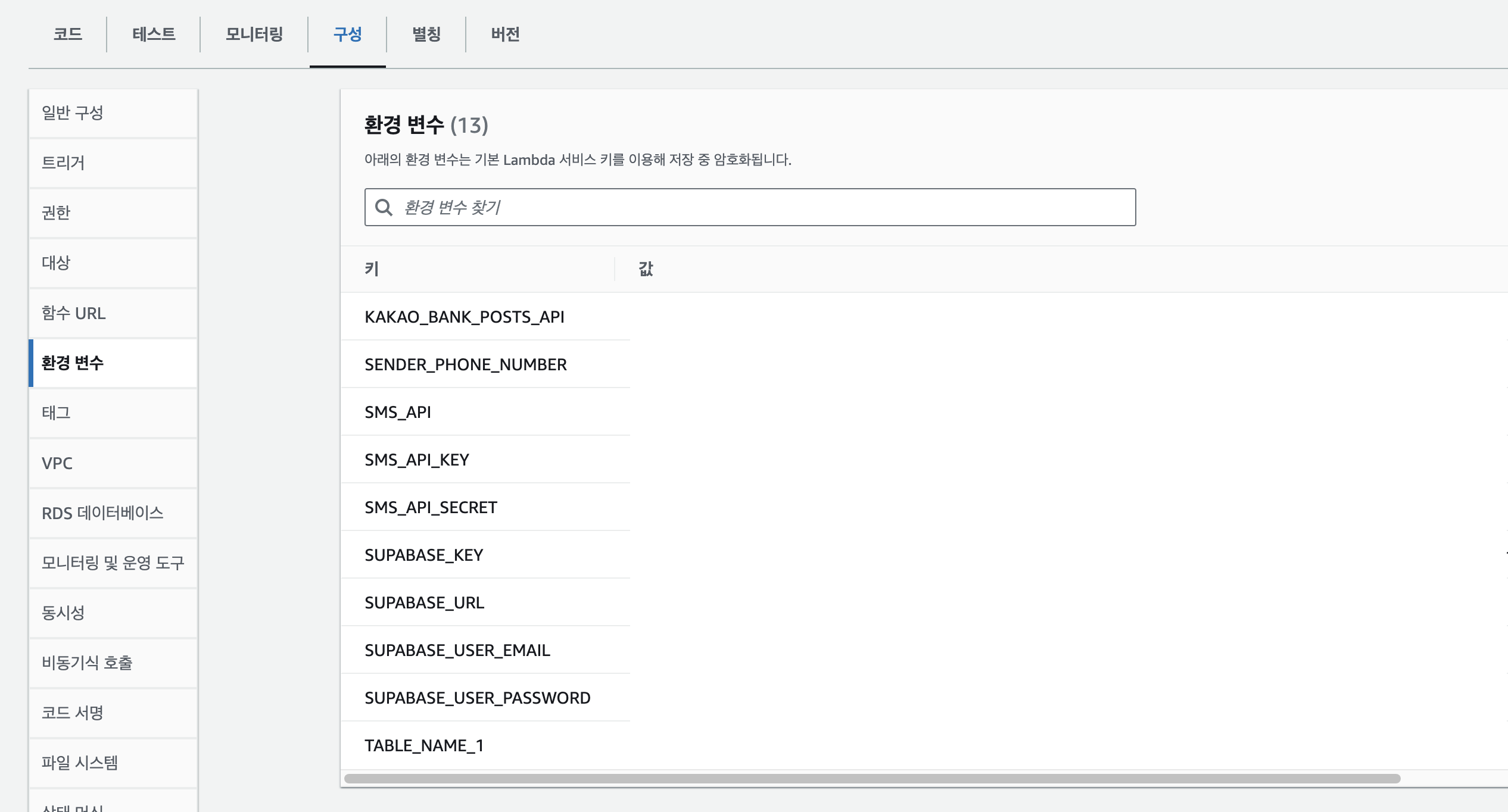Select VPC in the sidebar
The width and height of the screenshot is (1508, 812).
click(x=57, y=463)
